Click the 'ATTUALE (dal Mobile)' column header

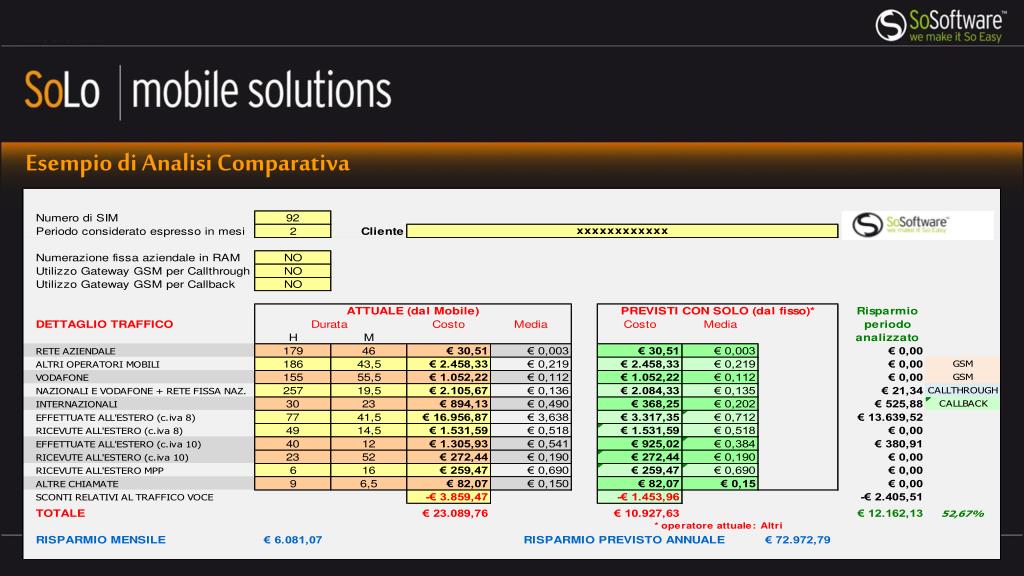[413, 311]
